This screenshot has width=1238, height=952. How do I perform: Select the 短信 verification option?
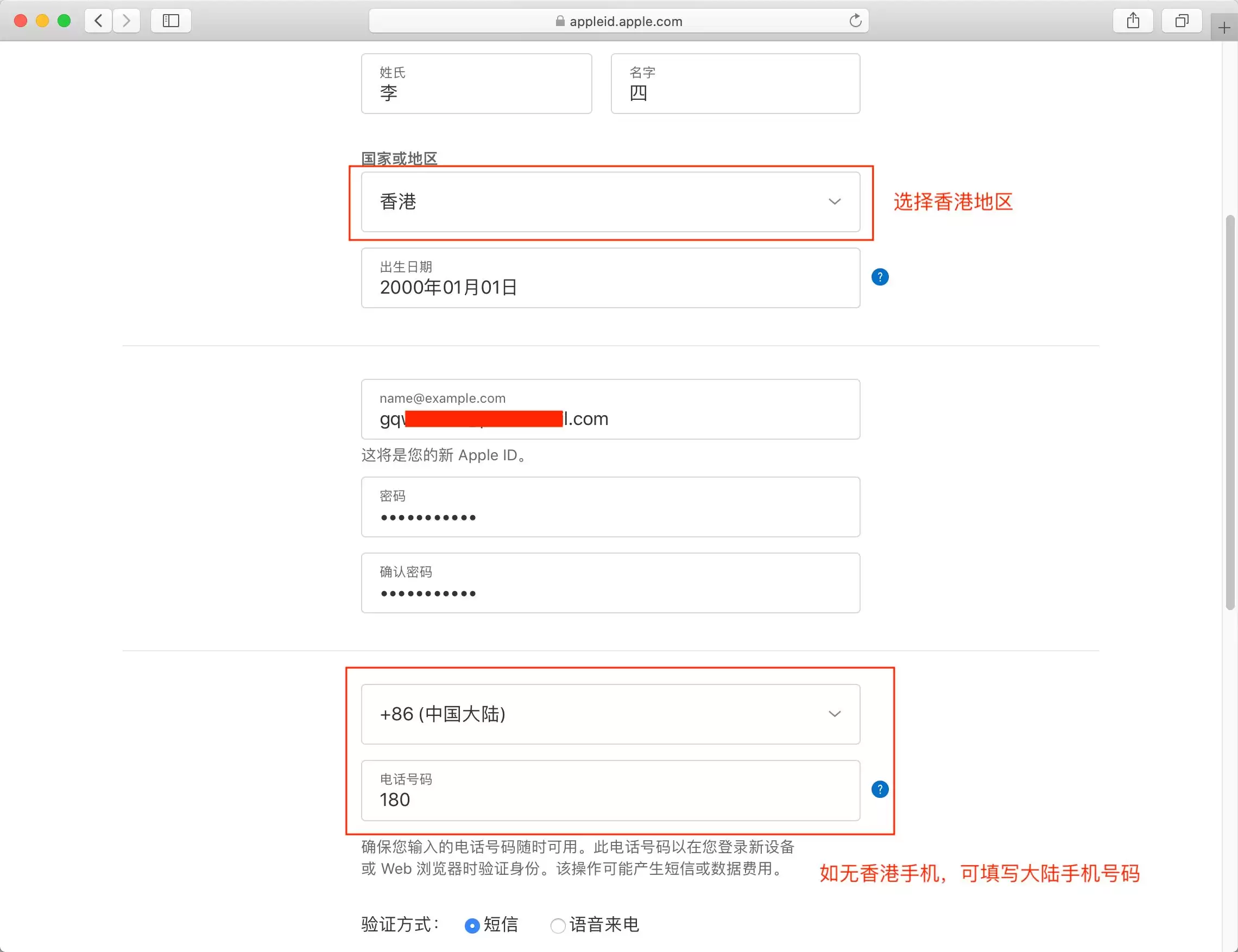click(x=472, y=925)
